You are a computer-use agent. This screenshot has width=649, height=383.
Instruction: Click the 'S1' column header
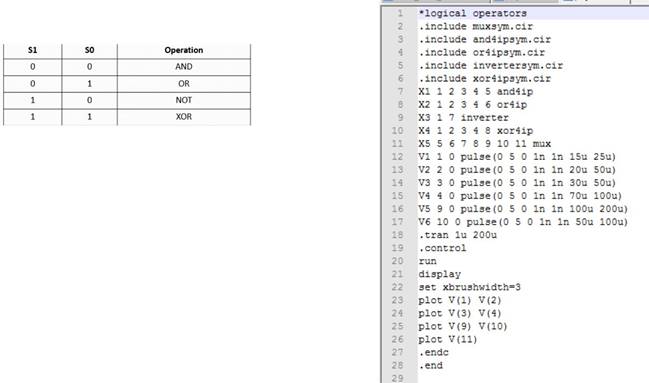coord(33,50)
